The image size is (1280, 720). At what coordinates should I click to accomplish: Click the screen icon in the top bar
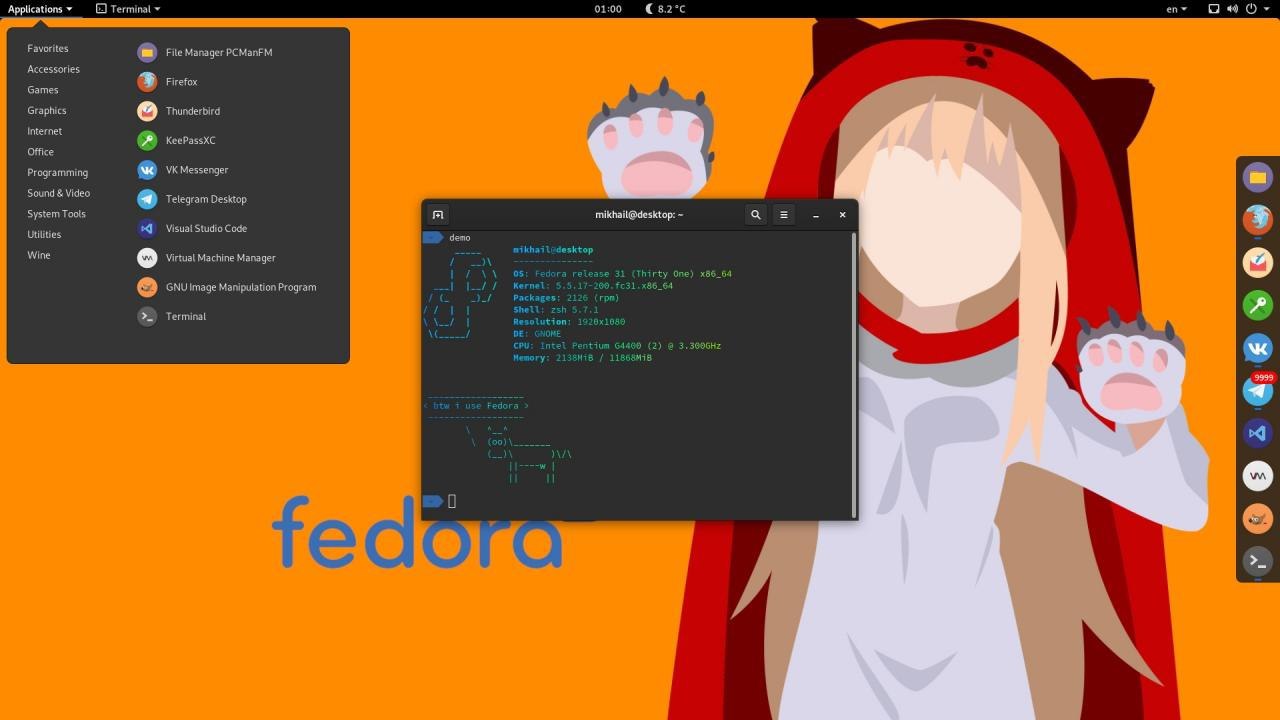coord(1214,9)
